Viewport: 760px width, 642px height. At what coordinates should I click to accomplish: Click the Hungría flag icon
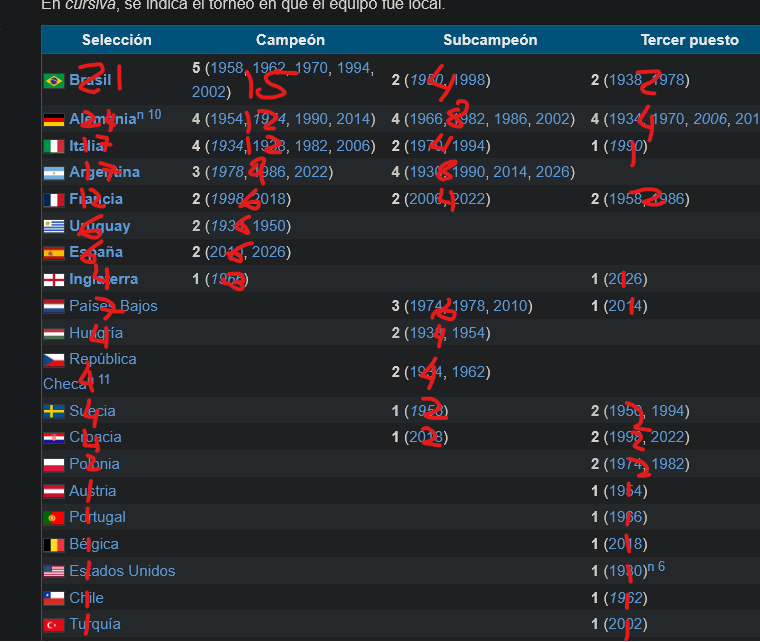[54, 333]
